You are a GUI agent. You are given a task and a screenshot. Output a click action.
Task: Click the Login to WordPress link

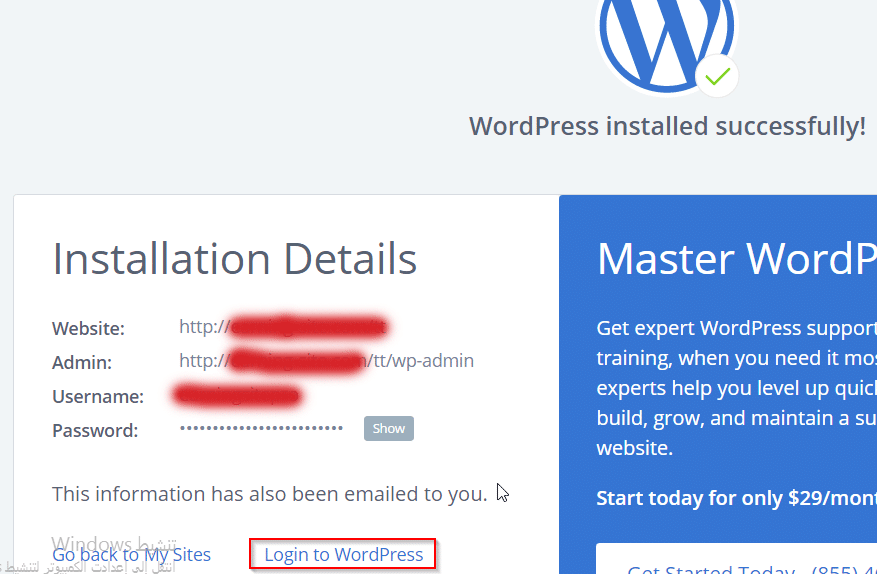pyautogui.click(x=343, y=554)
